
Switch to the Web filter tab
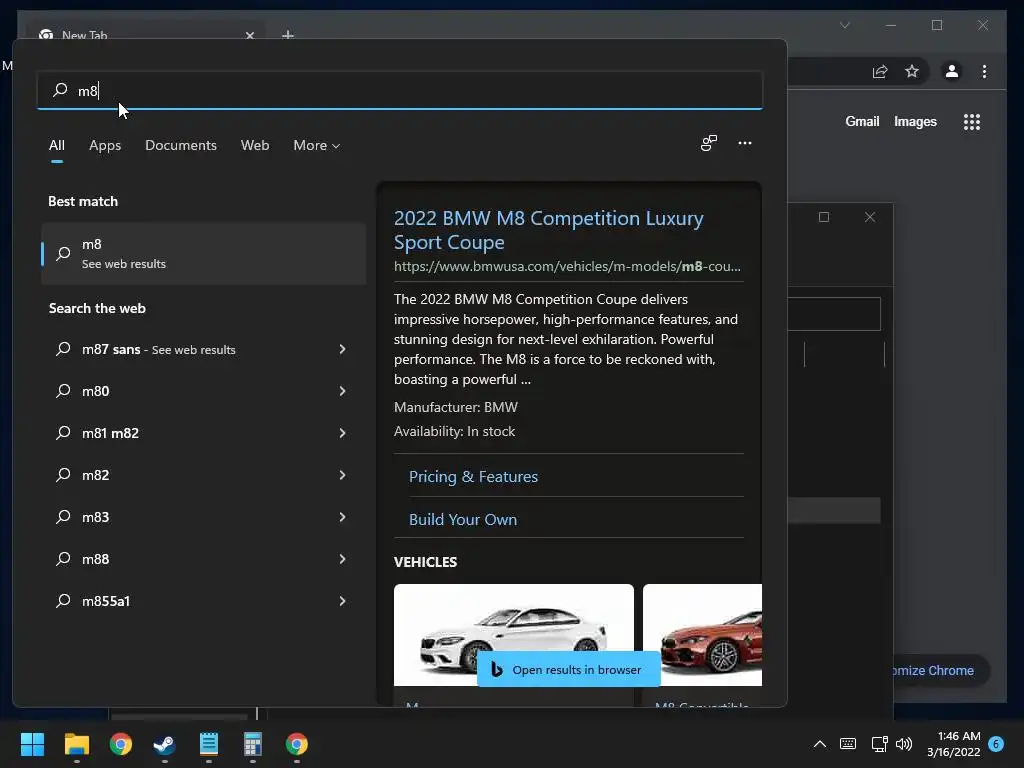point(255,146)
